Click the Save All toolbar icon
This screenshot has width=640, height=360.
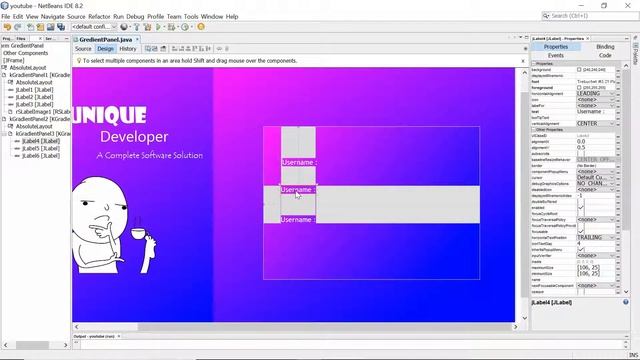pyautogui.click(x=61, y=27)
